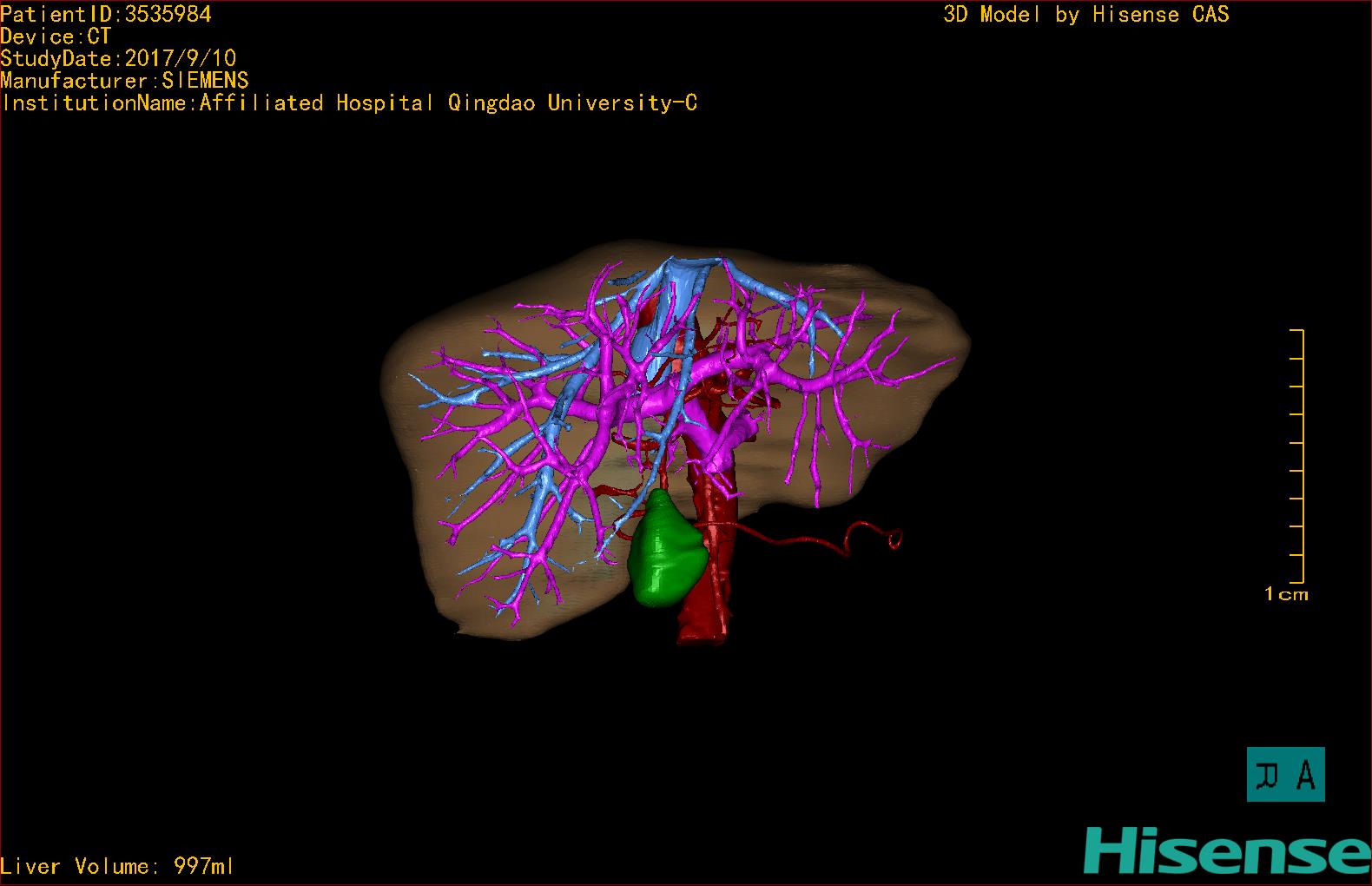Screen dimensions: 1372x886
Task: Click the Hisense logo
Action: 1226,850
